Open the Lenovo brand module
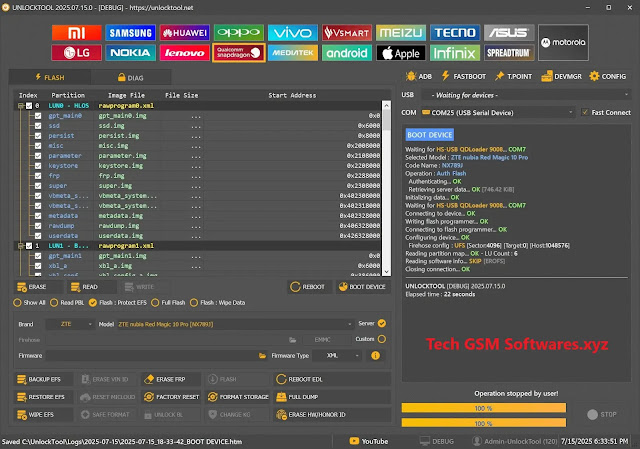Screen dimensions: 640x449 (x=184, y=53)
